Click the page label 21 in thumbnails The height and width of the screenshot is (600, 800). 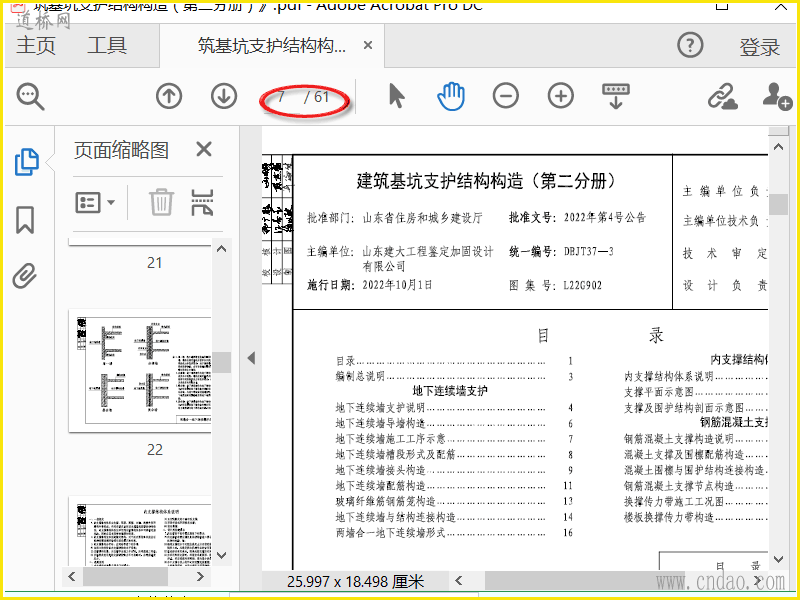pyautogui.click(x=155, y=263)
